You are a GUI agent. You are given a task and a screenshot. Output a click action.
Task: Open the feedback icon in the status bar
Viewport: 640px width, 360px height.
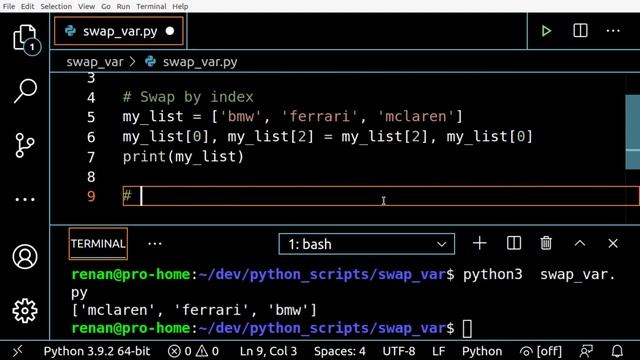(x=586, y=351)
